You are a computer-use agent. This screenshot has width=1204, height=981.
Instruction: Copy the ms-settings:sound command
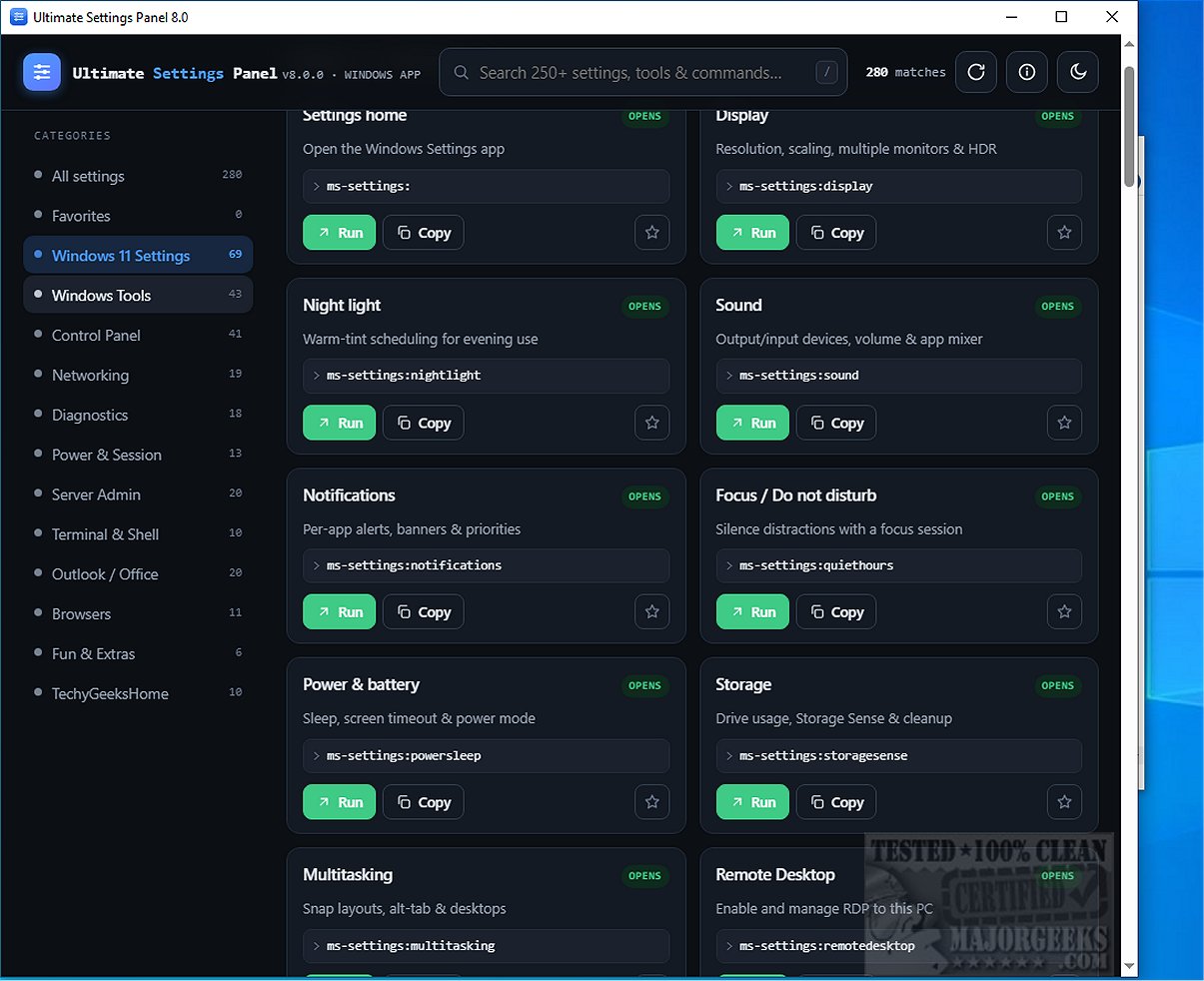836,423
